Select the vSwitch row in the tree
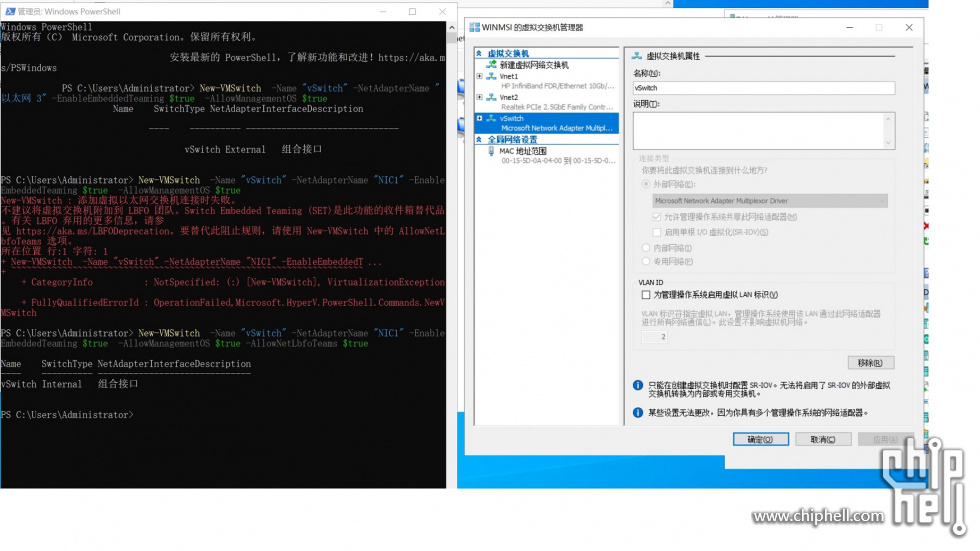 click(548, 123)
